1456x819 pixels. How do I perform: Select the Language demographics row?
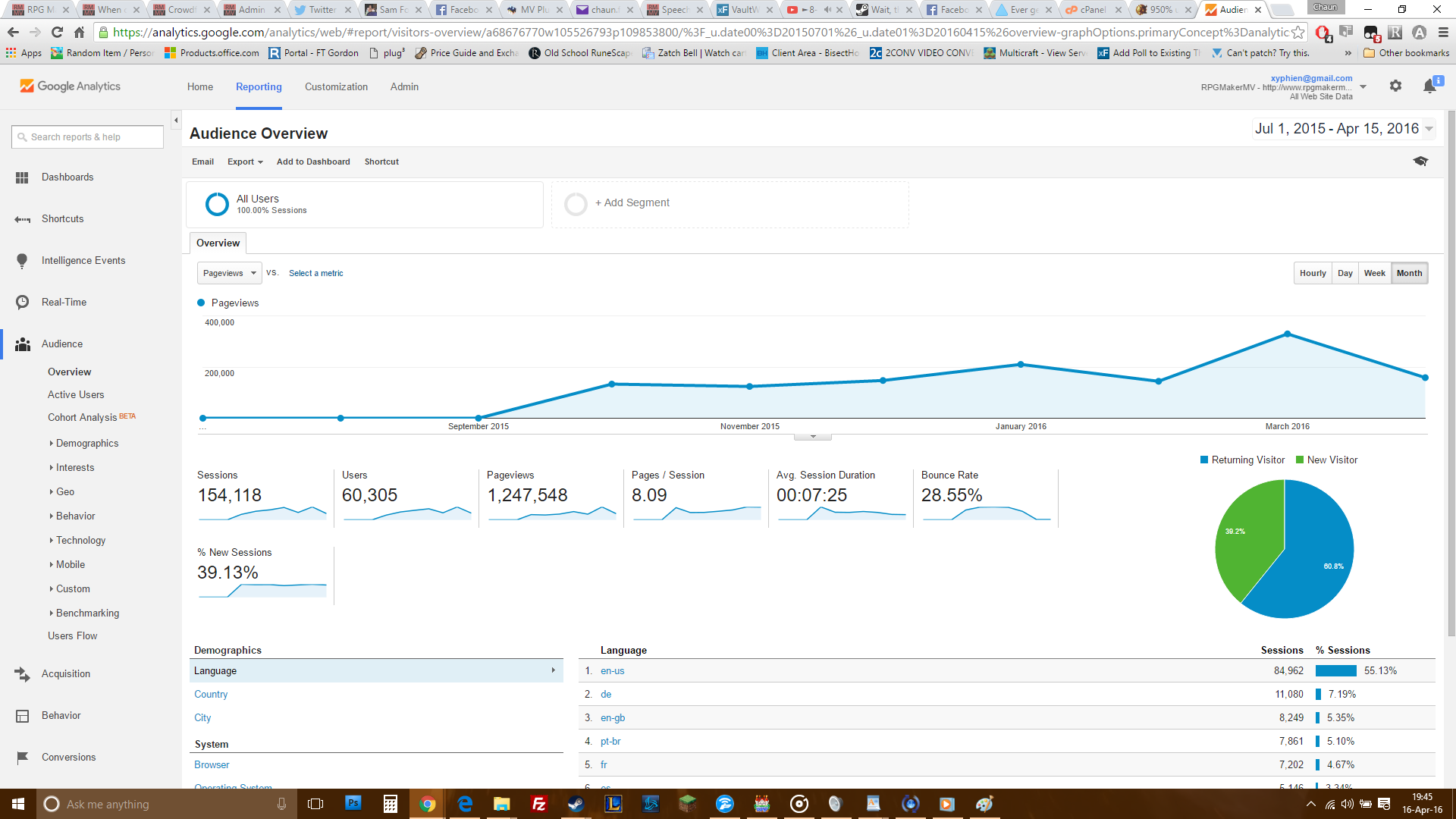(376, 671)
